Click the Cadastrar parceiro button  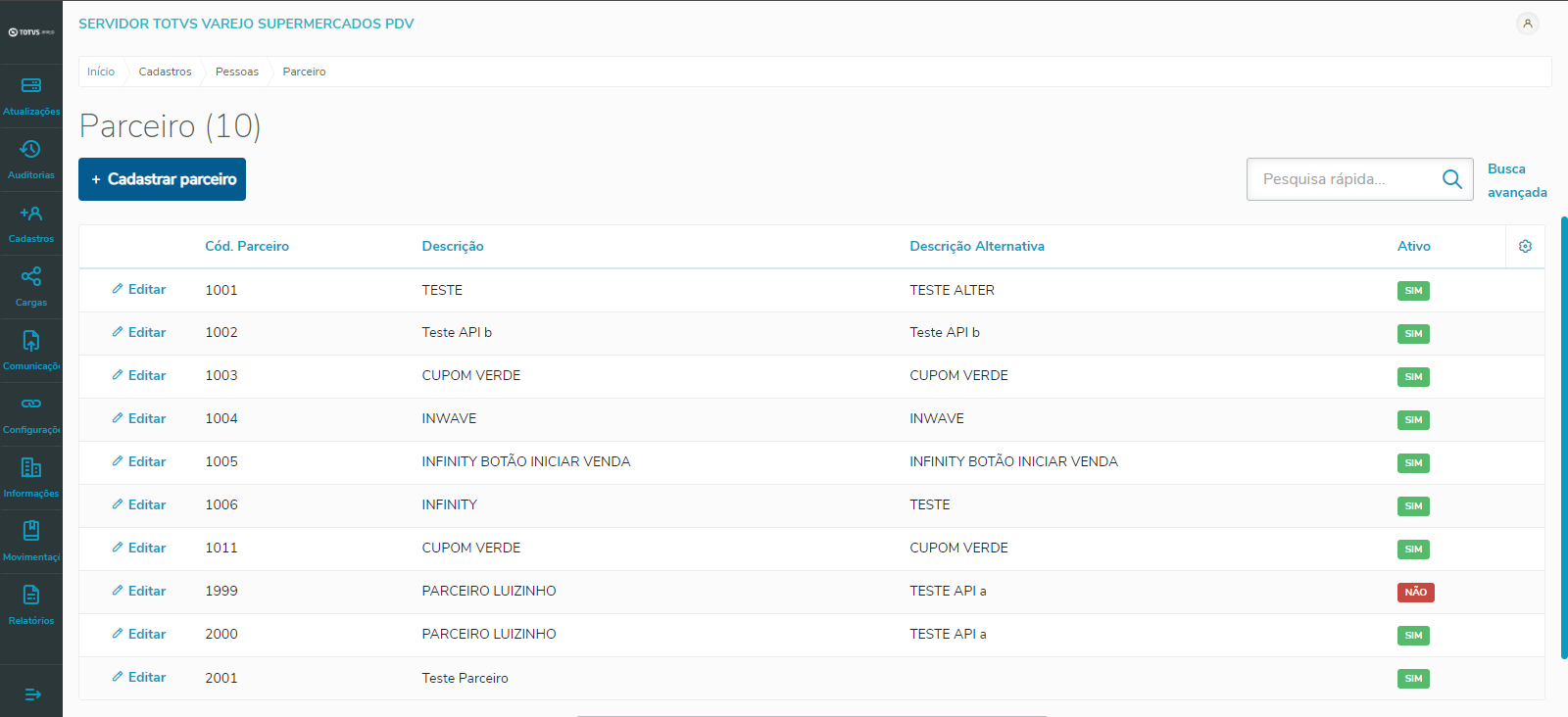pyautogui.click(x=162, y=179)
